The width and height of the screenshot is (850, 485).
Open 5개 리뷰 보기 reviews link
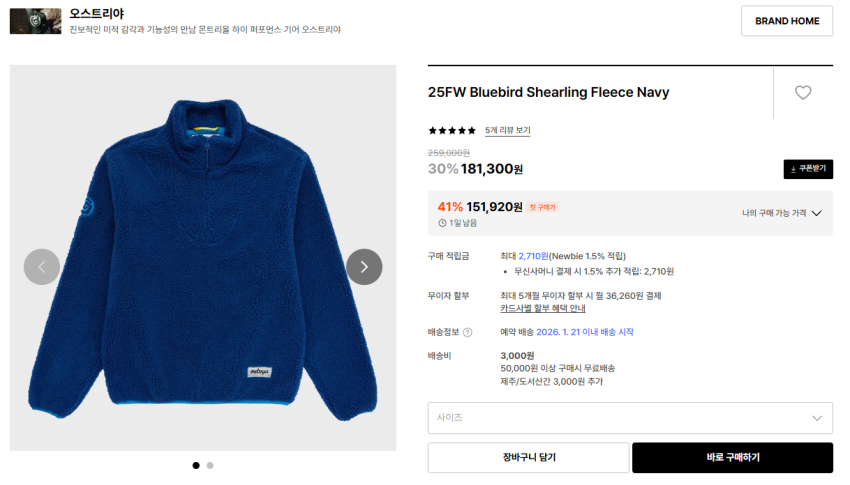click(x=508, y=131)
